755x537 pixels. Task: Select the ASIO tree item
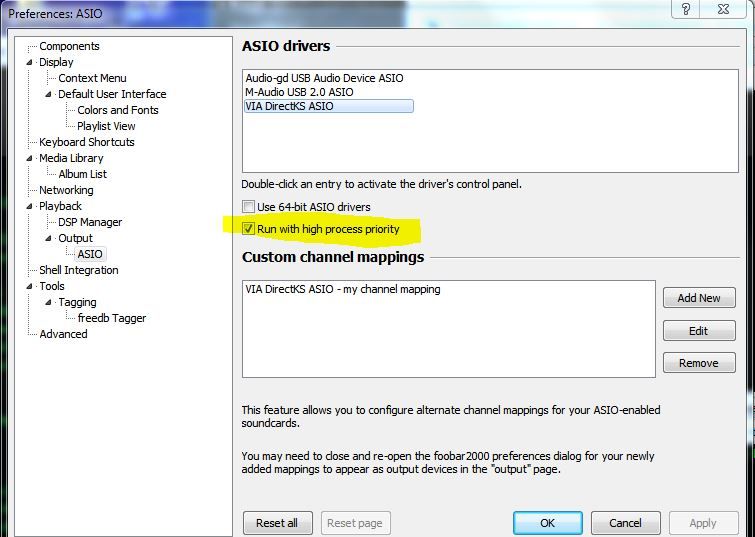click(x=90, y=254)
